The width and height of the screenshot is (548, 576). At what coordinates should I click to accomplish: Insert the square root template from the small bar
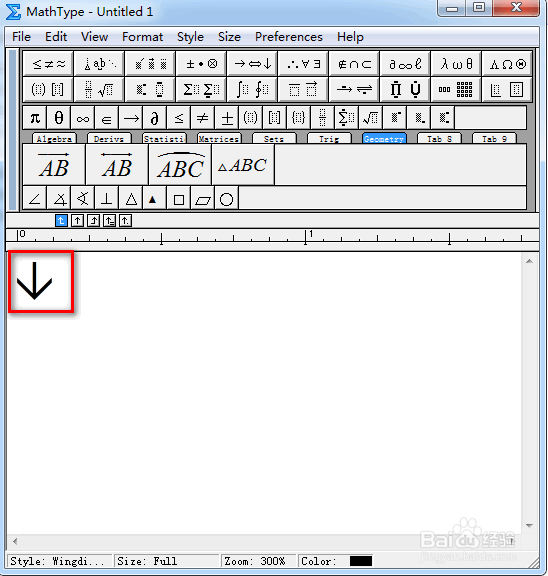point(370,118)
